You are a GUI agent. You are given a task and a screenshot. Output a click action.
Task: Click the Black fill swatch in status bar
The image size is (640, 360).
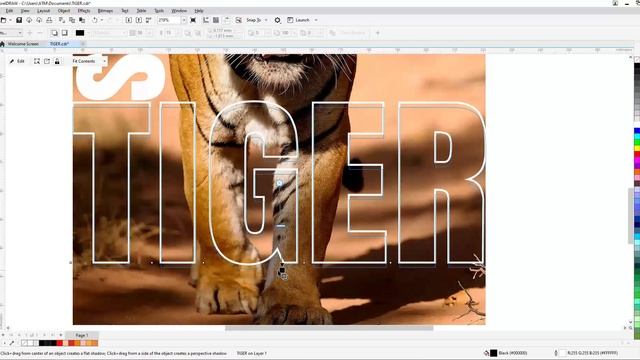(493, 353)
